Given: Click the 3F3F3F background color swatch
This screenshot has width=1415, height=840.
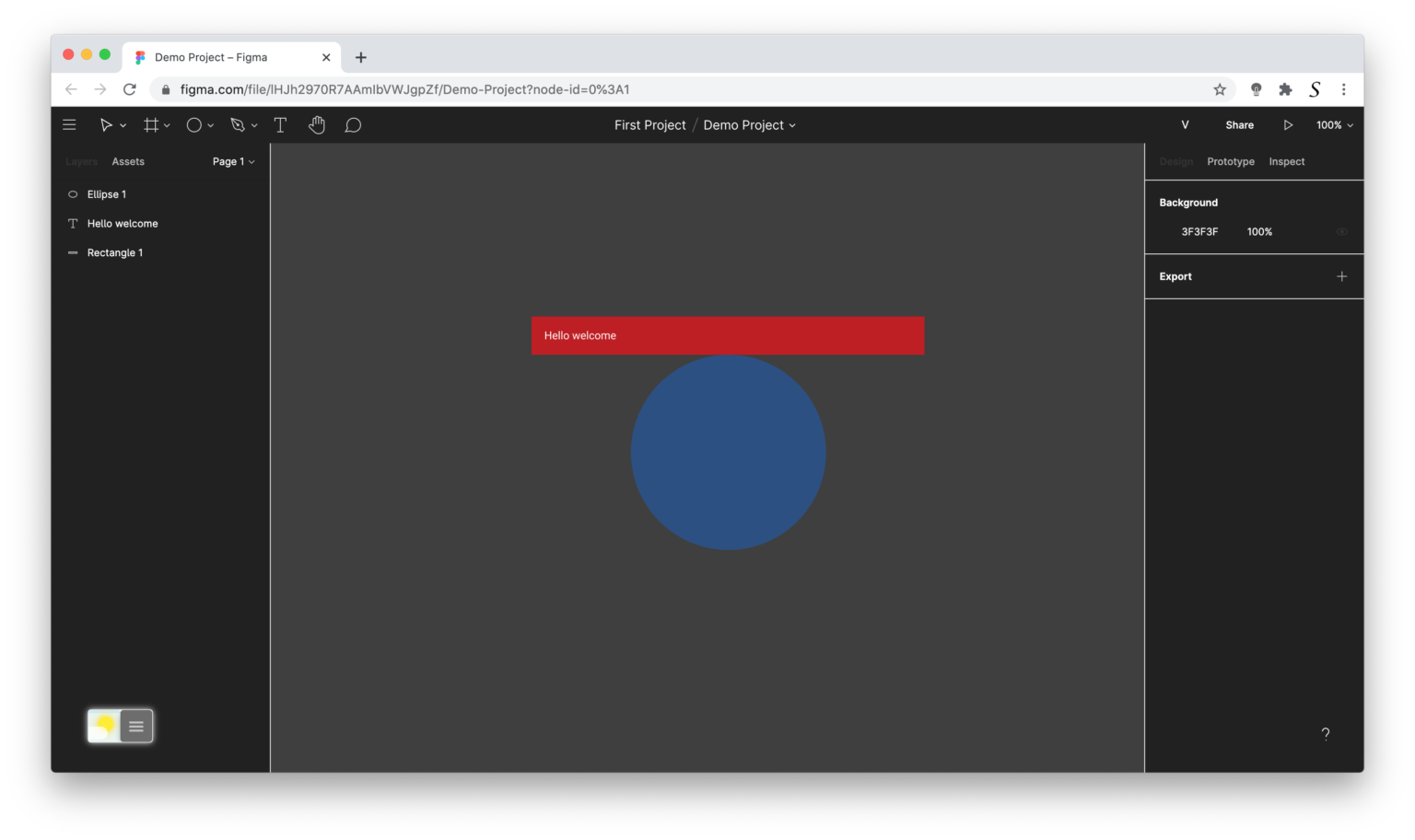Looking at the screenshot, I should point(1168,231).
